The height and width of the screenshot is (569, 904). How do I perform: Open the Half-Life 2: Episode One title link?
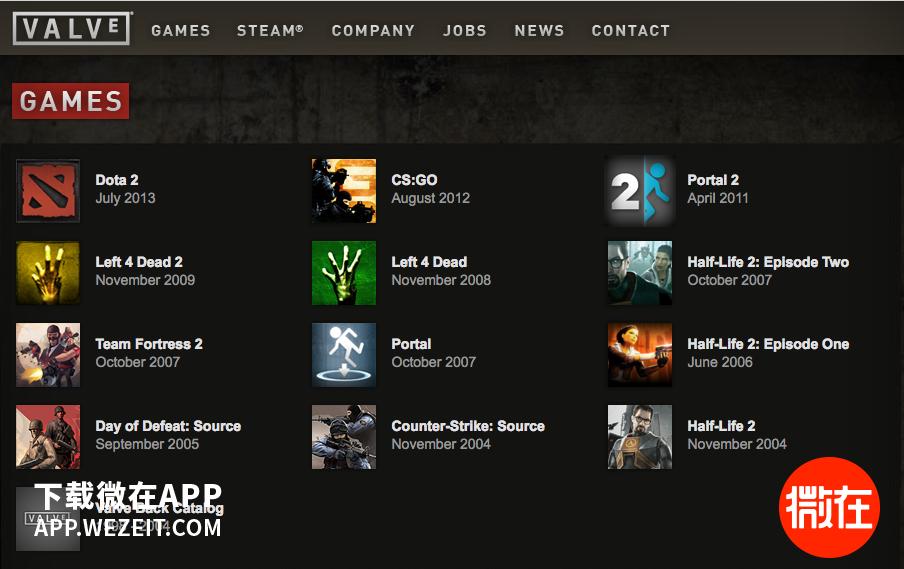pyautogui.click(x=768, y=344)
